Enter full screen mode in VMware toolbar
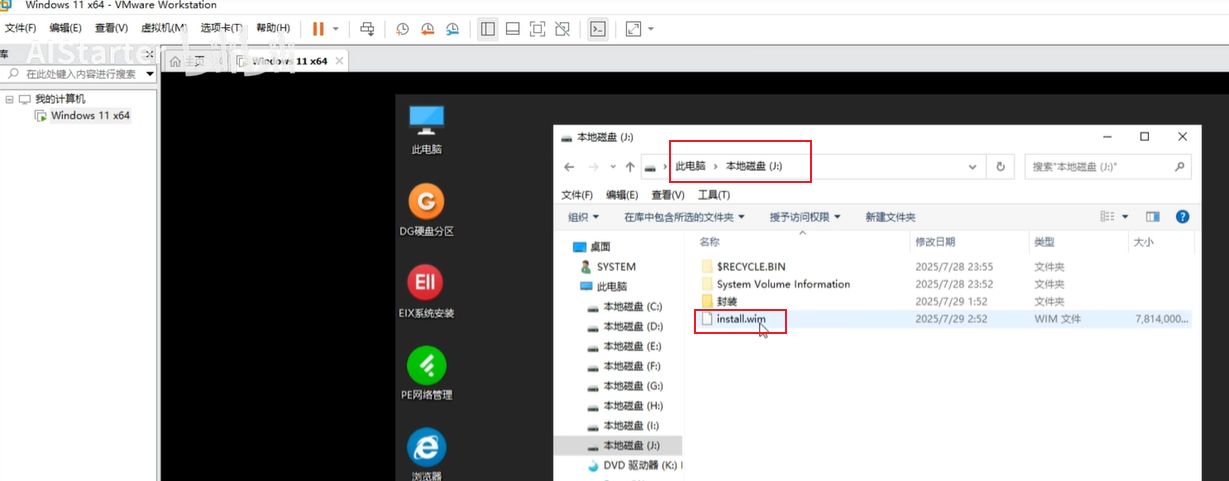1229x481 pixels. pyautogui.click(x=537, y=29)
